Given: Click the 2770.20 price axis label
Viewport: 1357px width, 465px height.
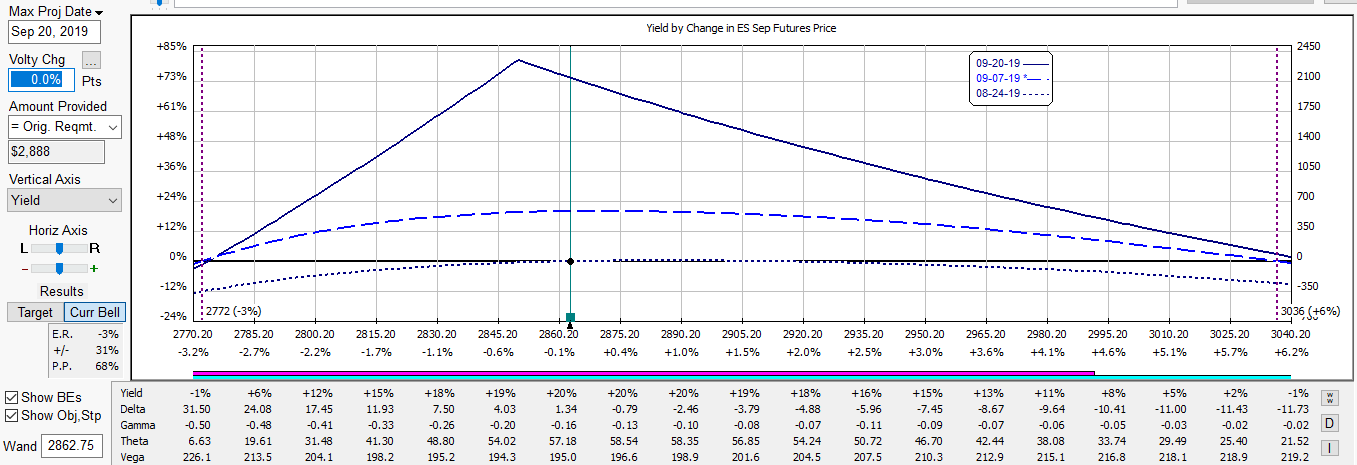Looking at the screenshot, I should [192, 335].
